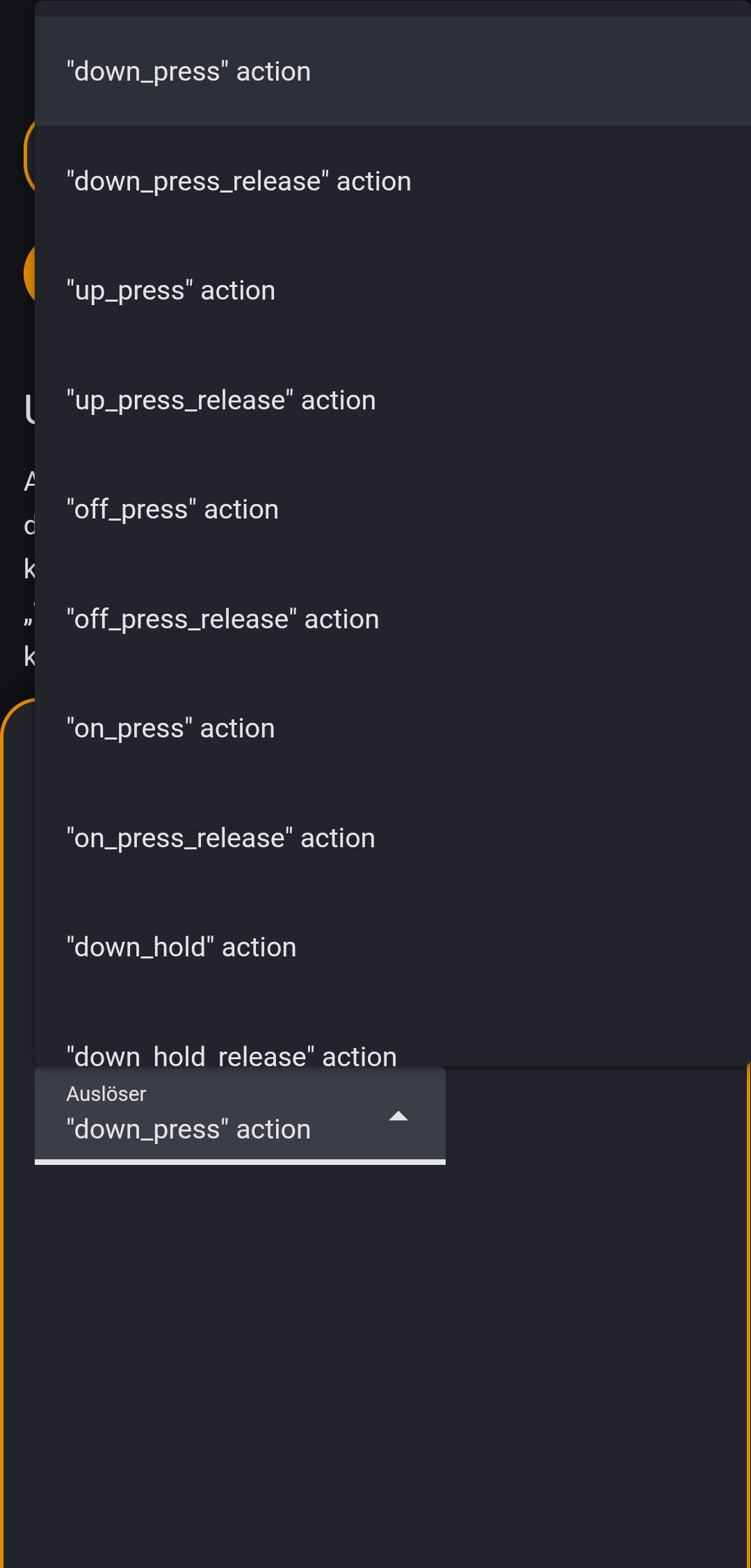Pick the "up_press" action option
The height and width of the screenshot is (1568, 751).
(x=171, y=291)
